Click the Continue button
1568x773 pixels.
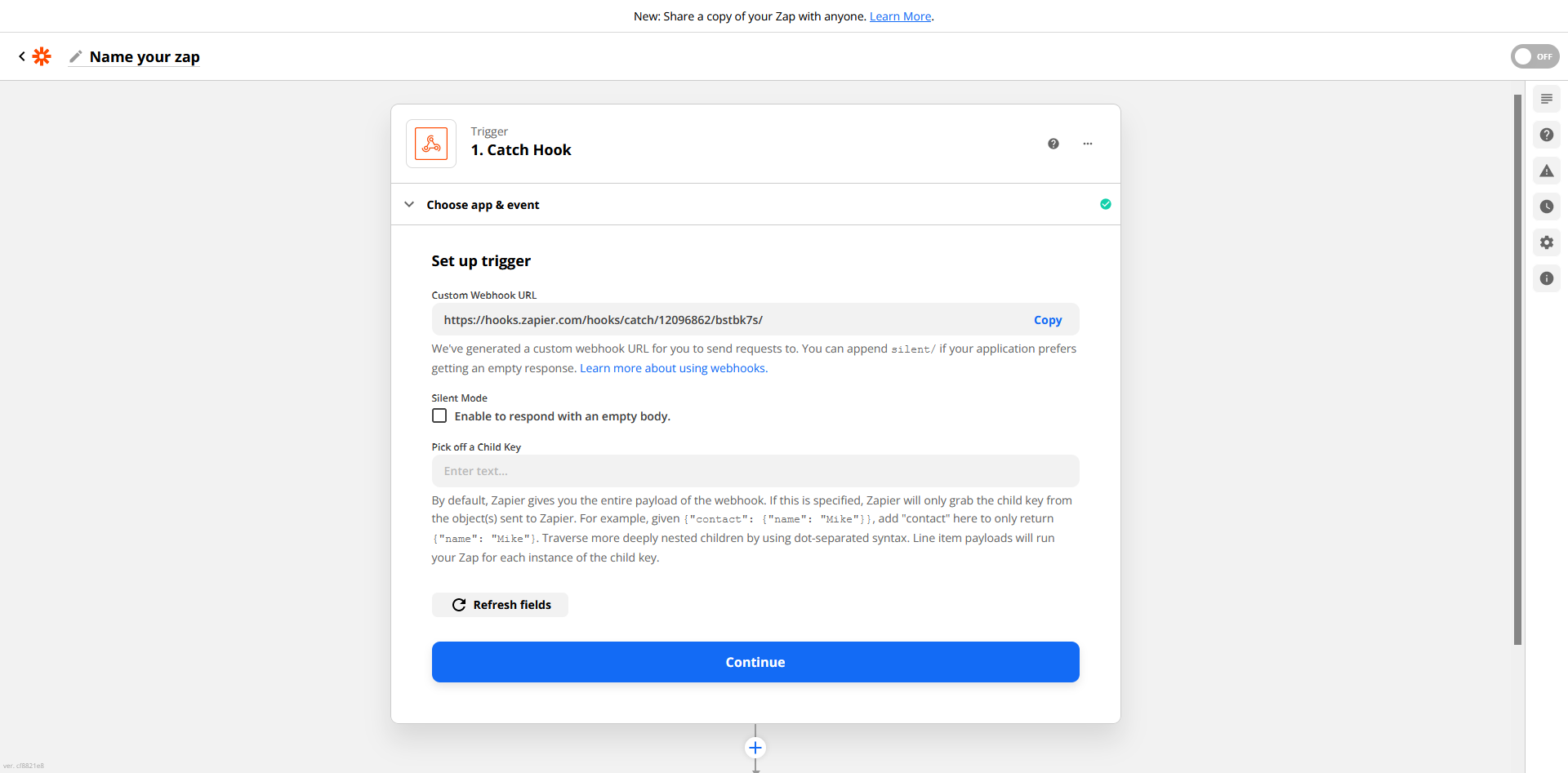pos(755,662)
